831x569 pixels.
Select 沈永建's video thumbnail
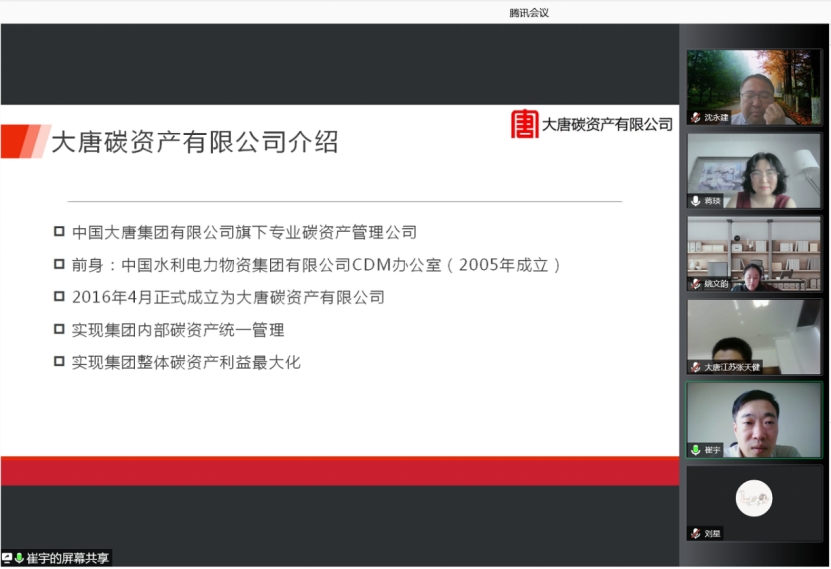click(753, 85)
